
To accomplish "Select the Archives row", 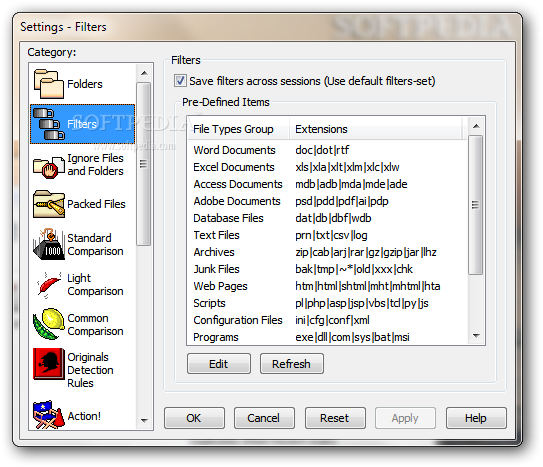I will coord(327,252).
